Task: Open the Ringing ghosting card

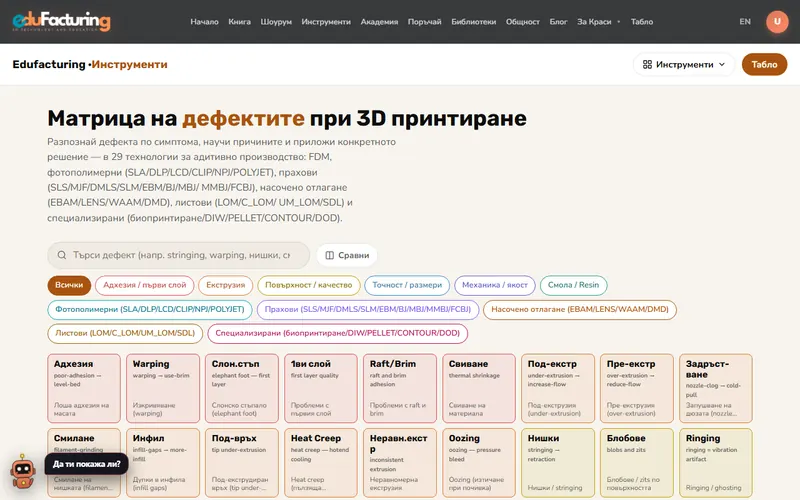Action: coord(716,463)
